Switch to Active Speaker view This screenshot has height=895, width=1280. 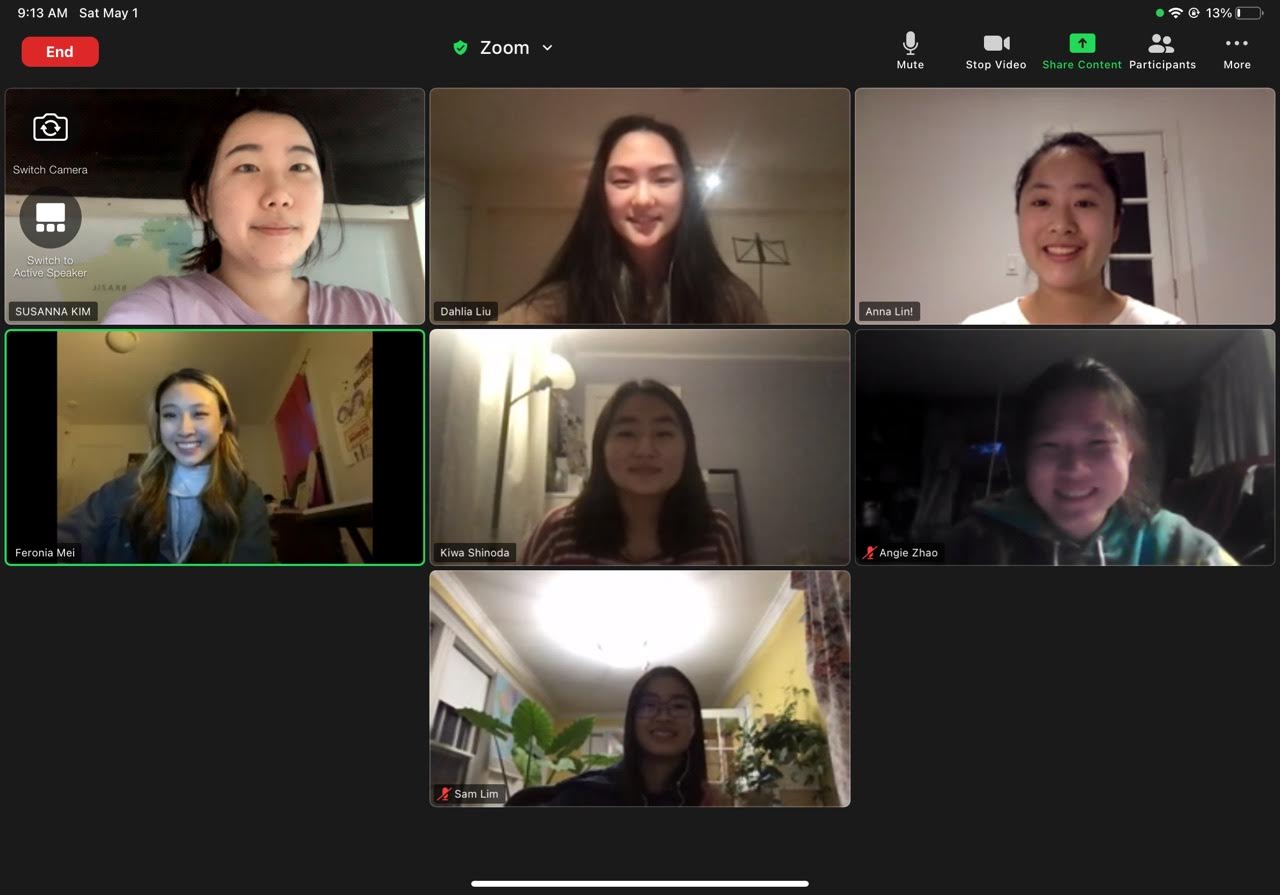50,218
